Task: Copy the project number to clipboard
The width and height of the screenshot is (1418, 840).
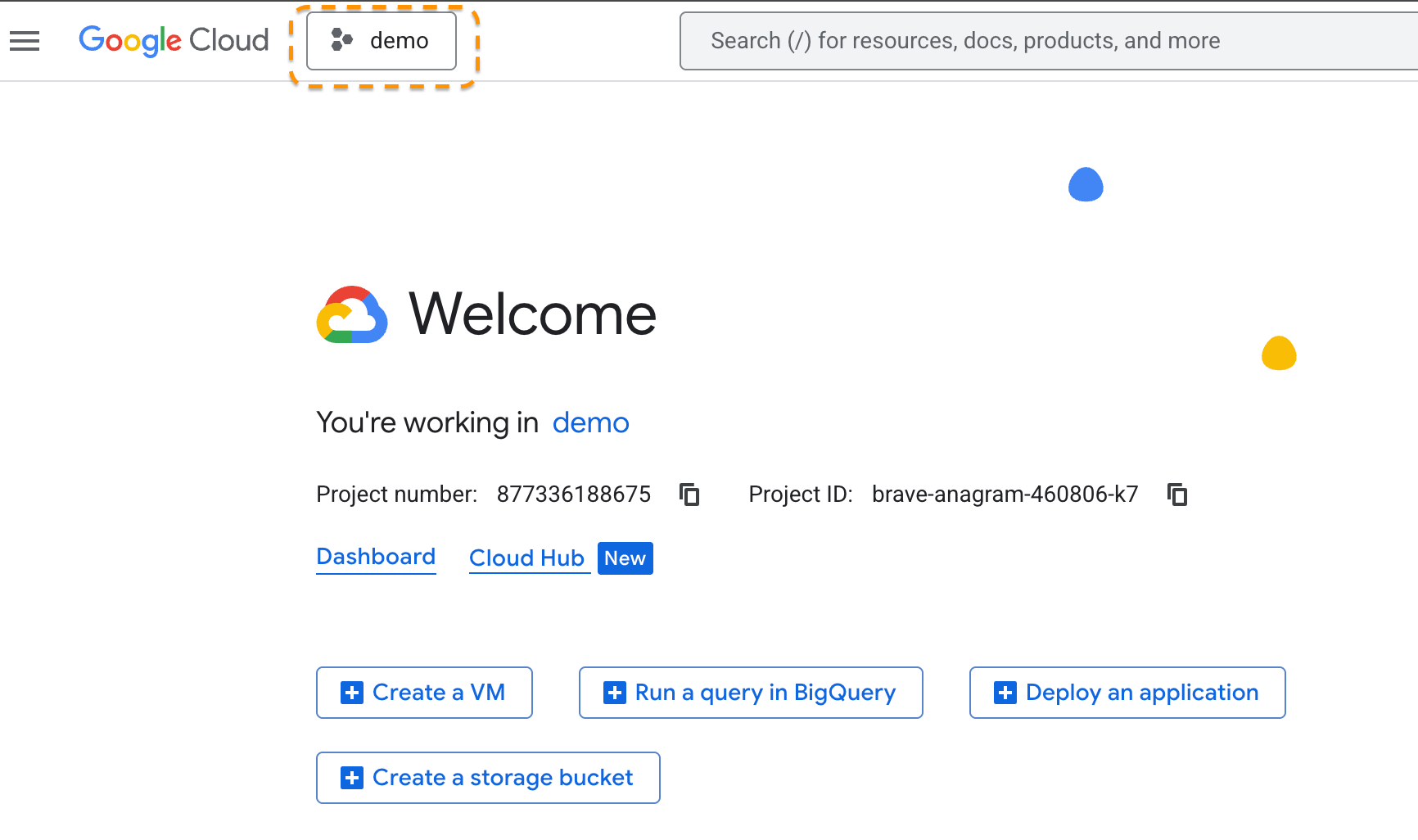Action: (x=689, y=495)
